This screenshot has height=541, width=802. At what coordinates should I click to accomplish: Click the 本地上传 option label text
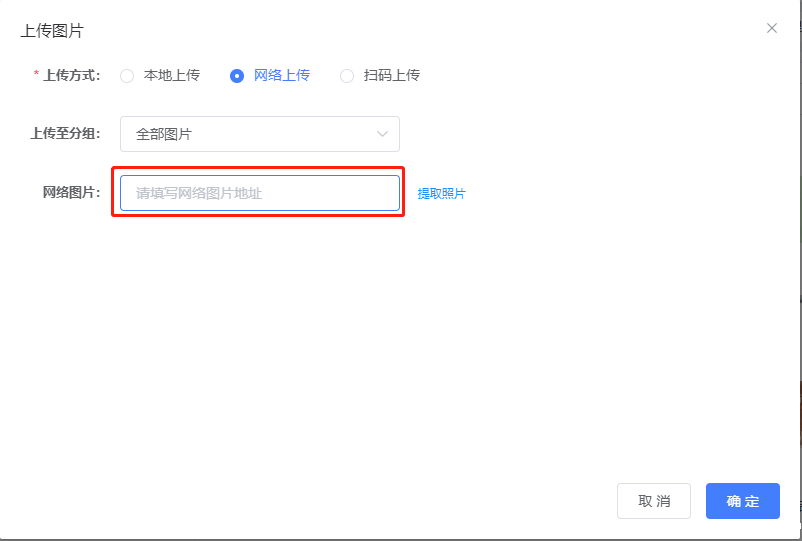172,76
